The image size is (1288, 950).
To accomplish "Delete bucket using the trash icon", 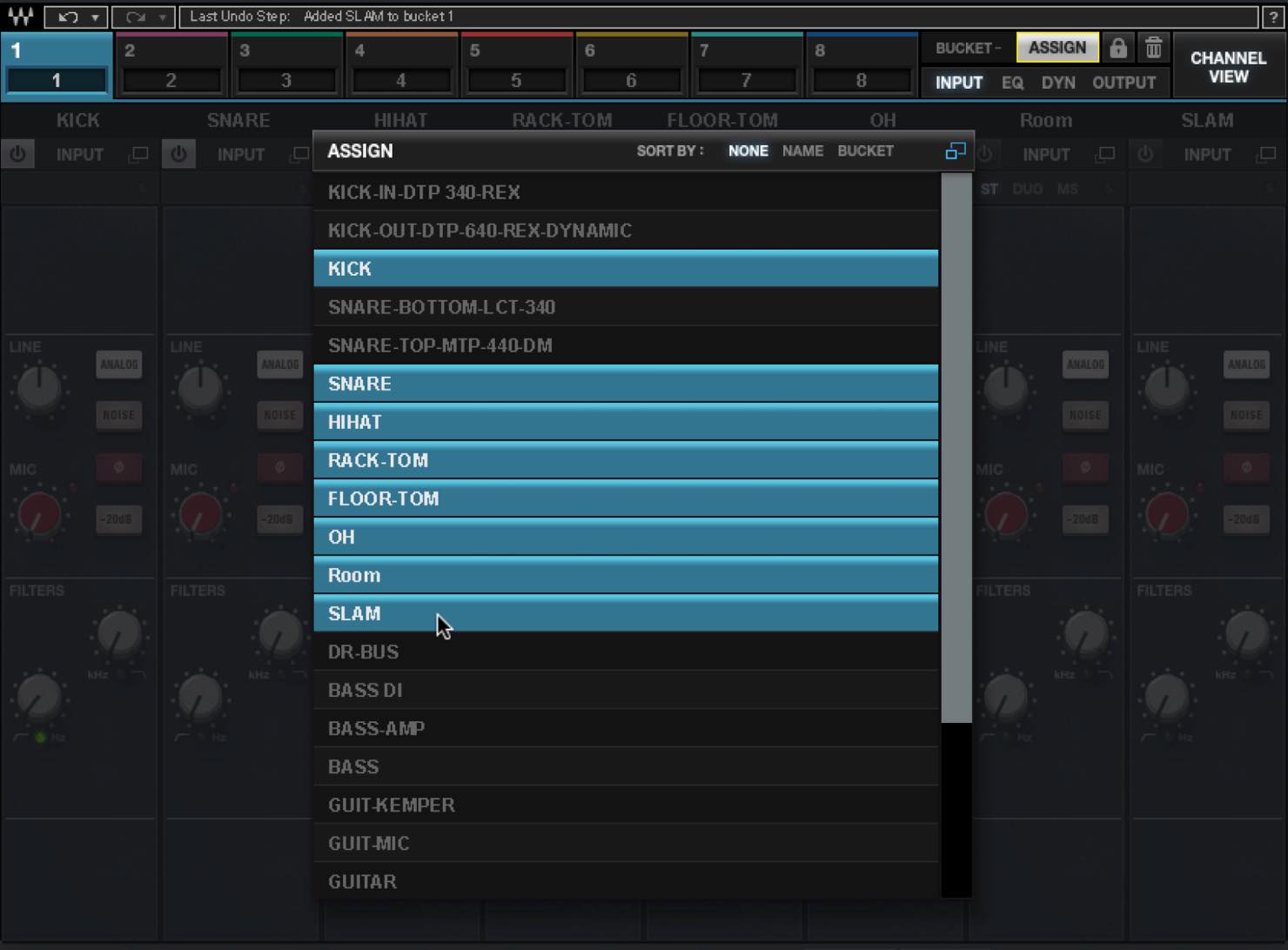I will (1153, 48).
